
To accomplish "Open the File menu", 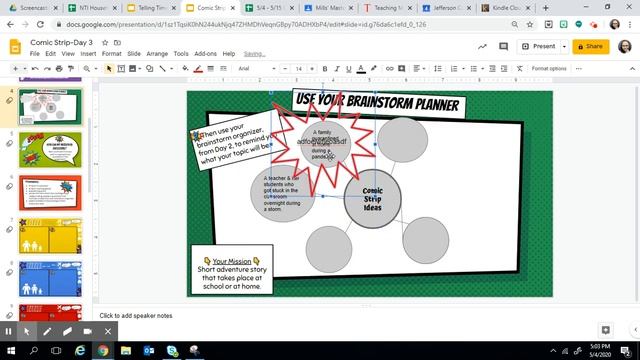I will point(35,53).
